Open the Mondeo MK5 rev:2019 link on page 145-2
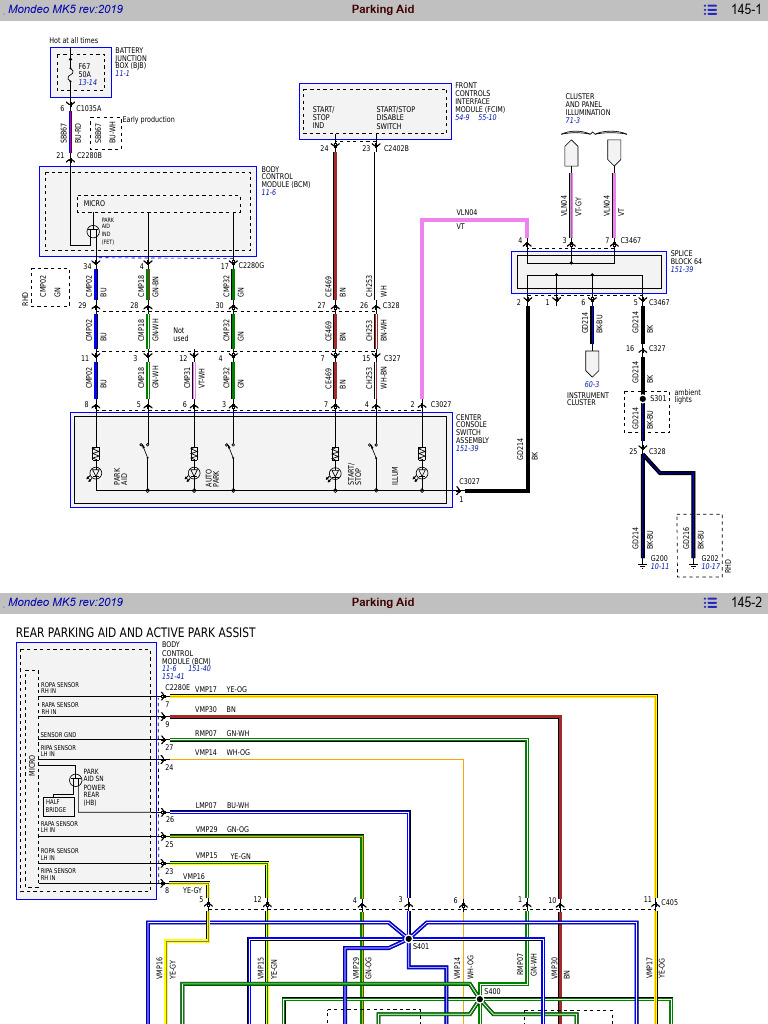Viewport: 768px width, 1024px height. point(65,602)
